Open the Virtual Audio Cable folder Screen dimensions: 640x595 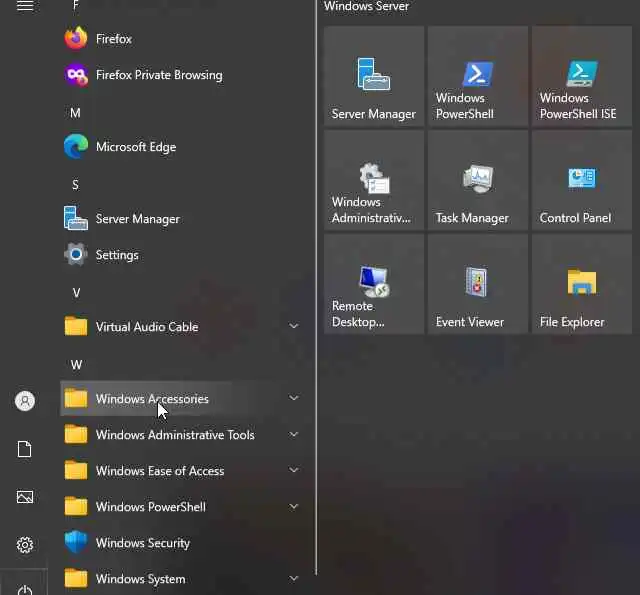click(180, 327)
